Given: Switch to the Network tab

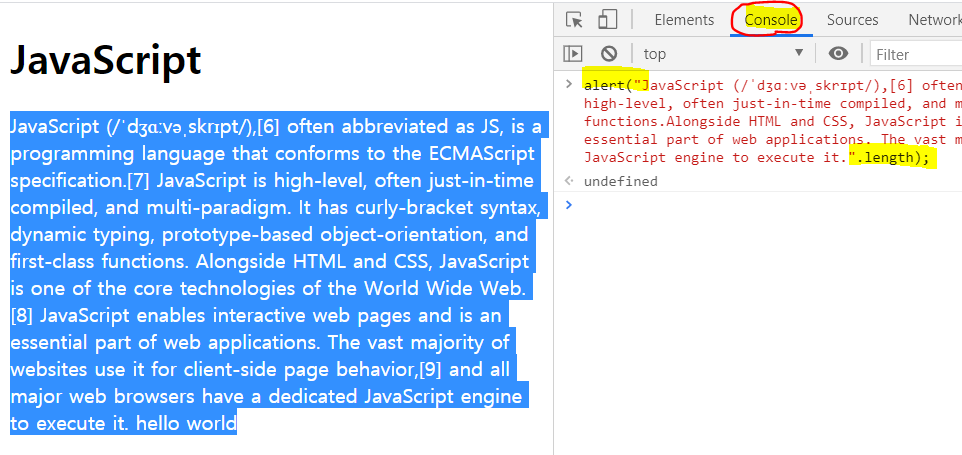Looking at the screenshot, I should [x=934, y=20].
